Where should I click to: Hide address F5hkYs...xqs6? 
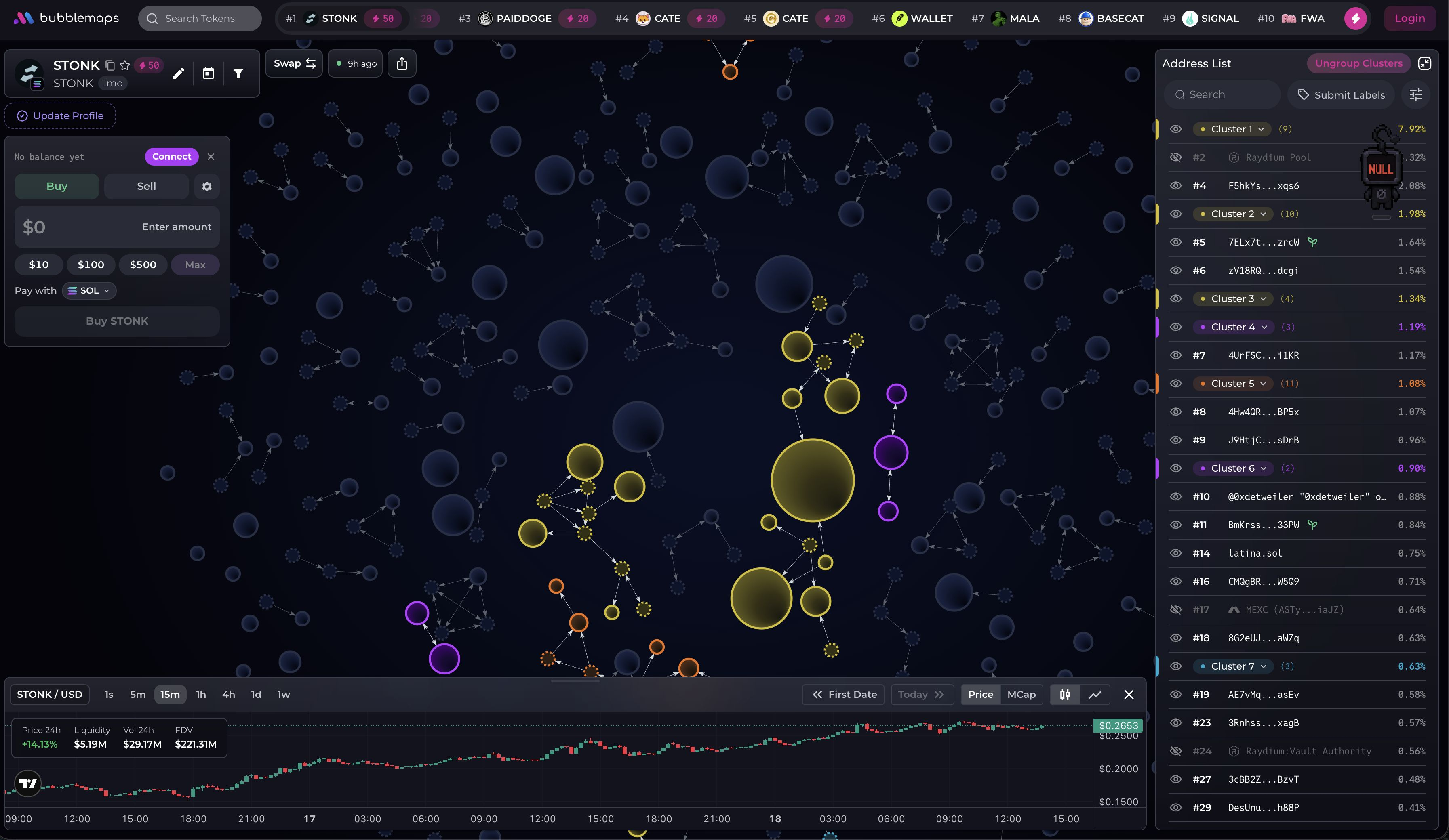pos(1176,186)
